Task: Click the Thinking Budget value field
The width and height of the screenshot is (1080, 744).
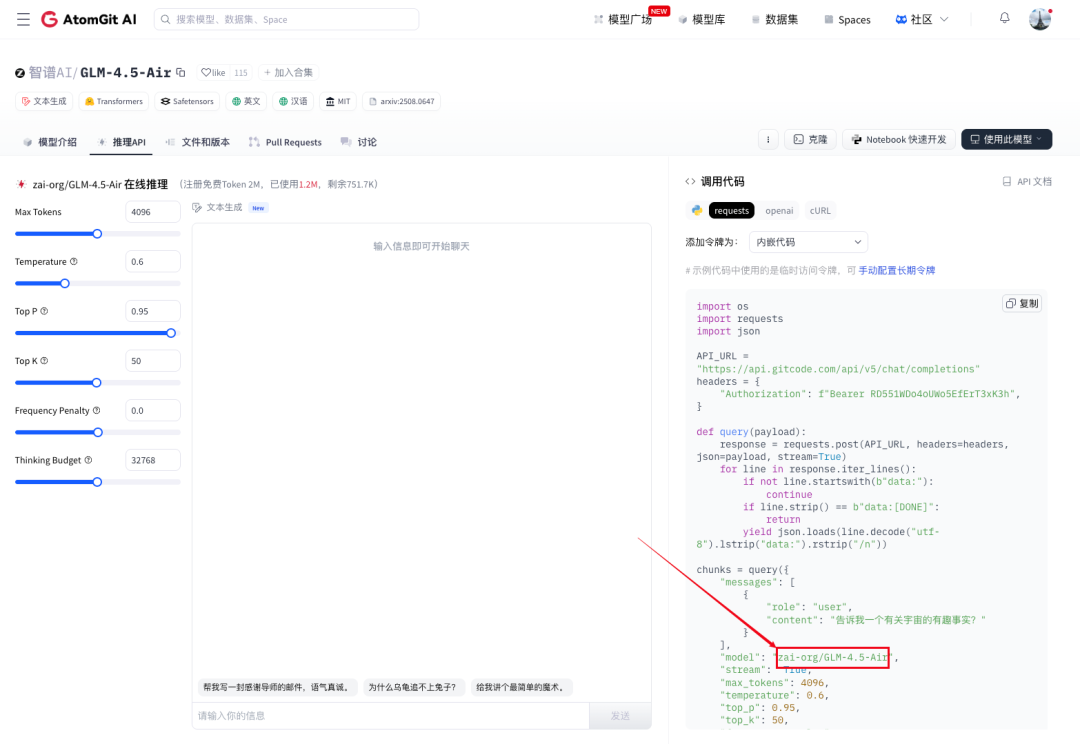Action: [x=153, y=460]
